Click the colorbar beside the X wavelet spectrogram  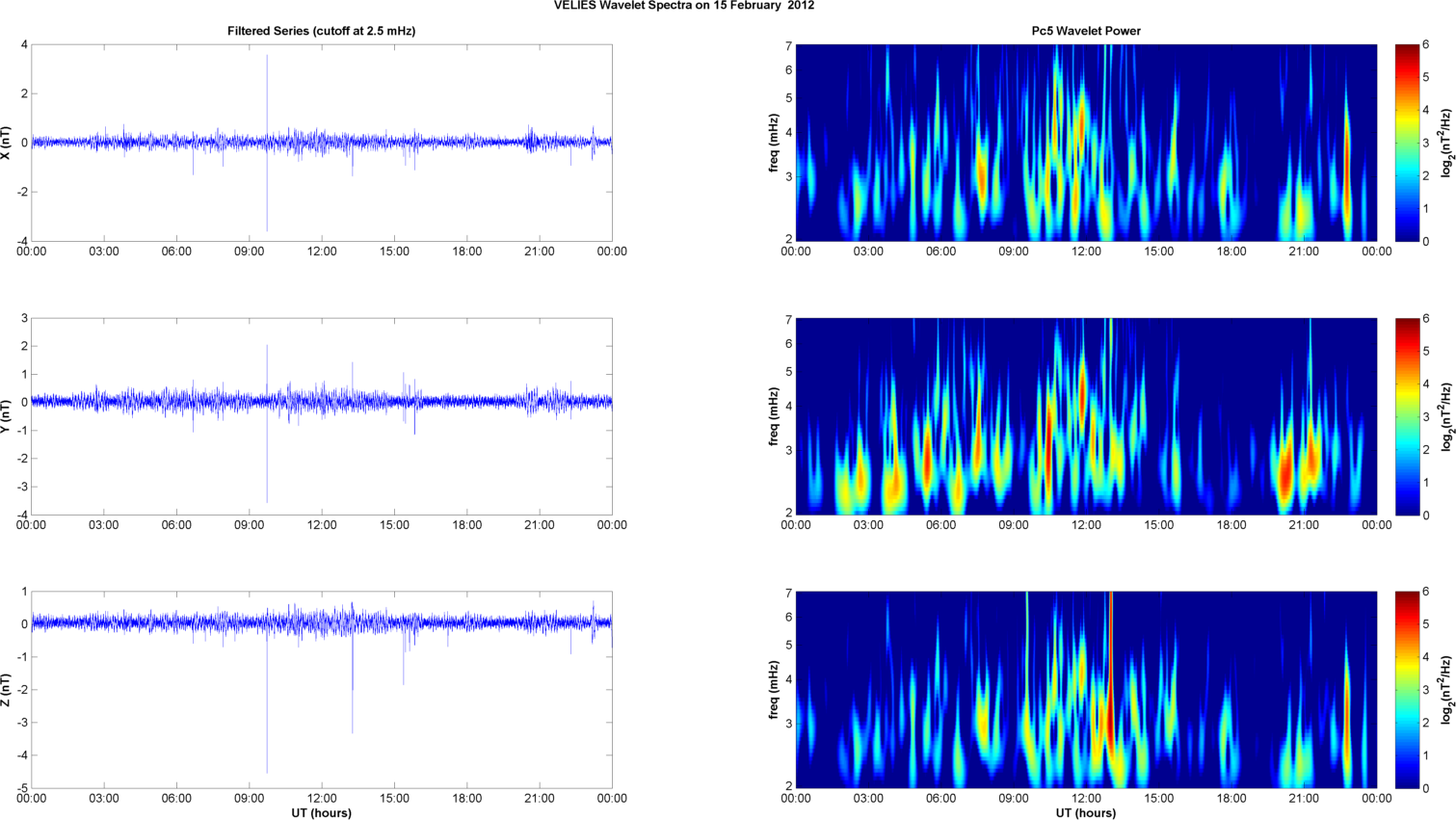click(1407, 143)
